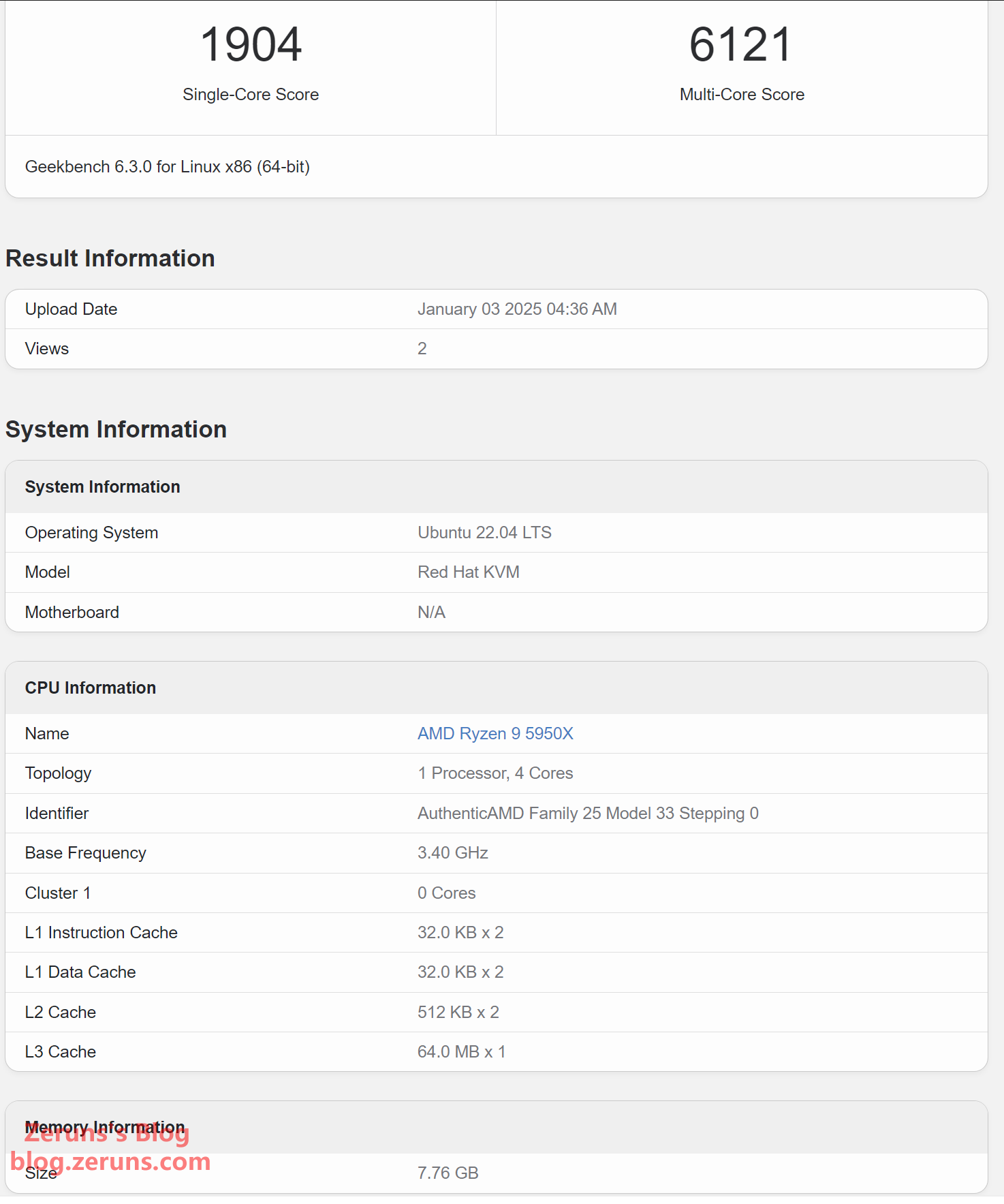Click the 6121 multi-core score number
This screenshot has height=1204, width=1004.
click(741, 45)
